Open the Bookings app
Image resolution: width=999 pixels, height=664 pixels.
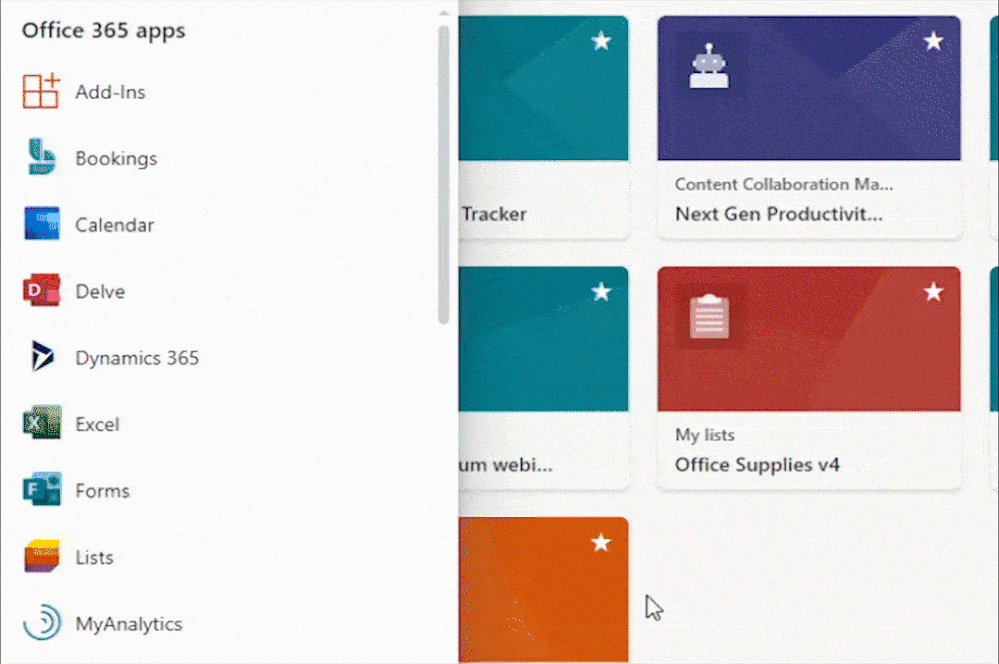[x=116, y=158]
